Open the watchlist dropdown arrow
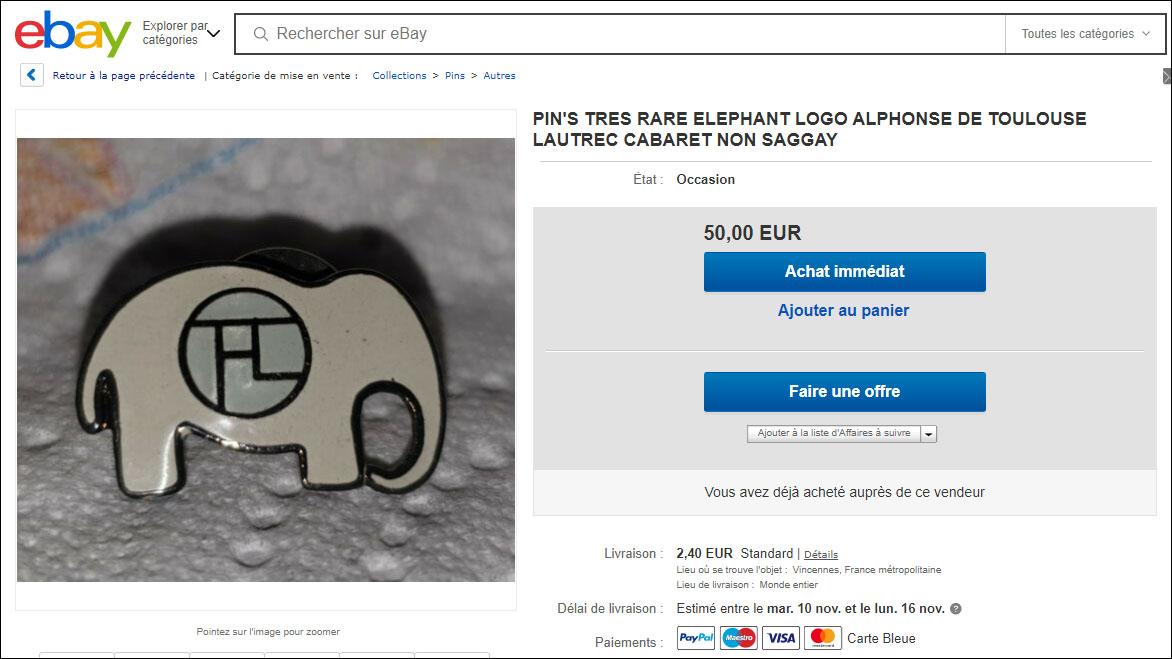 928,434
